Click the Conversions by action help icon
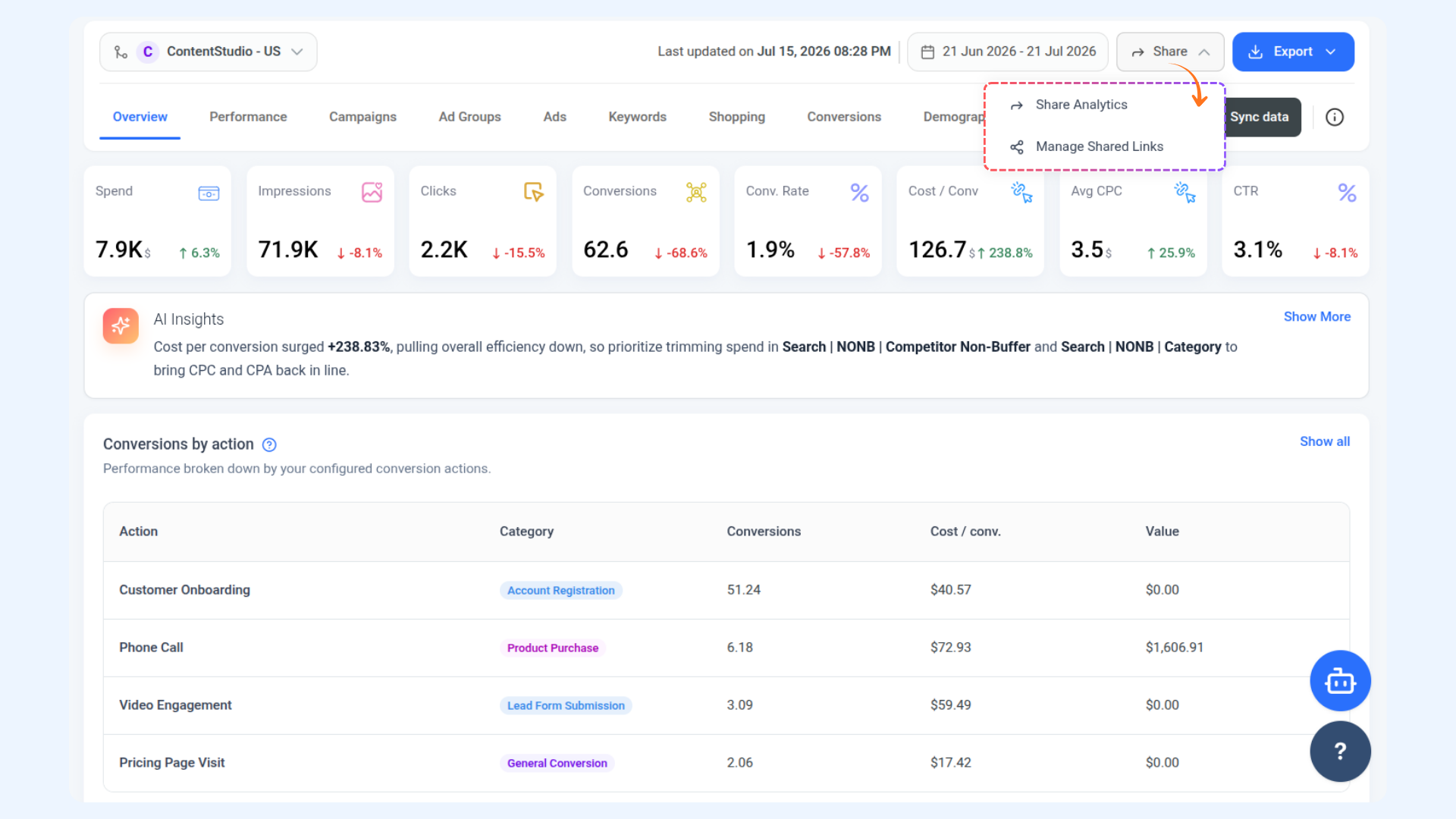 [x=269, y=444]
